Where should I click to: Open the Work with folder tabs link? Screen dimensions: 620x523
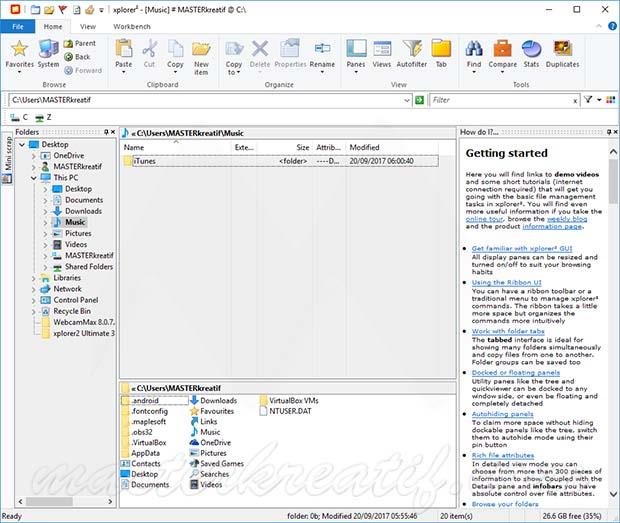tap(508, 331)
